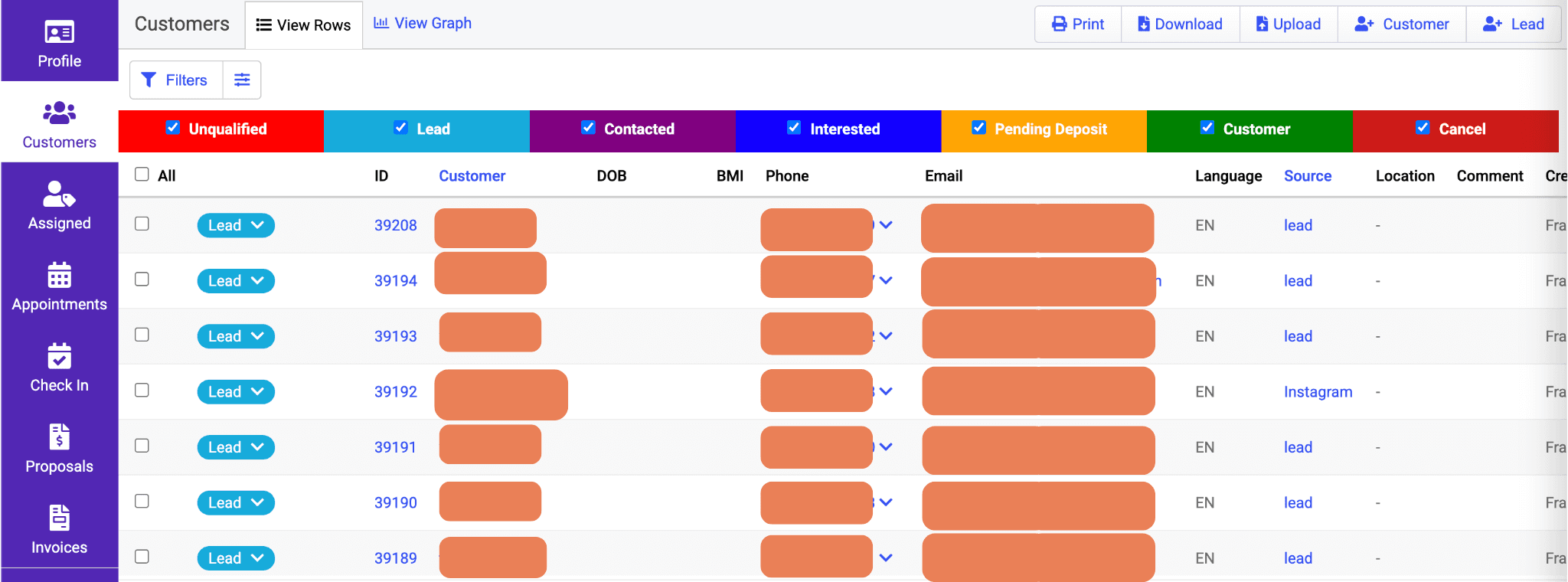
Task: Toggle the Pending Deposit status checkbox
Action: pyautogui.click(x=978, y=128)
